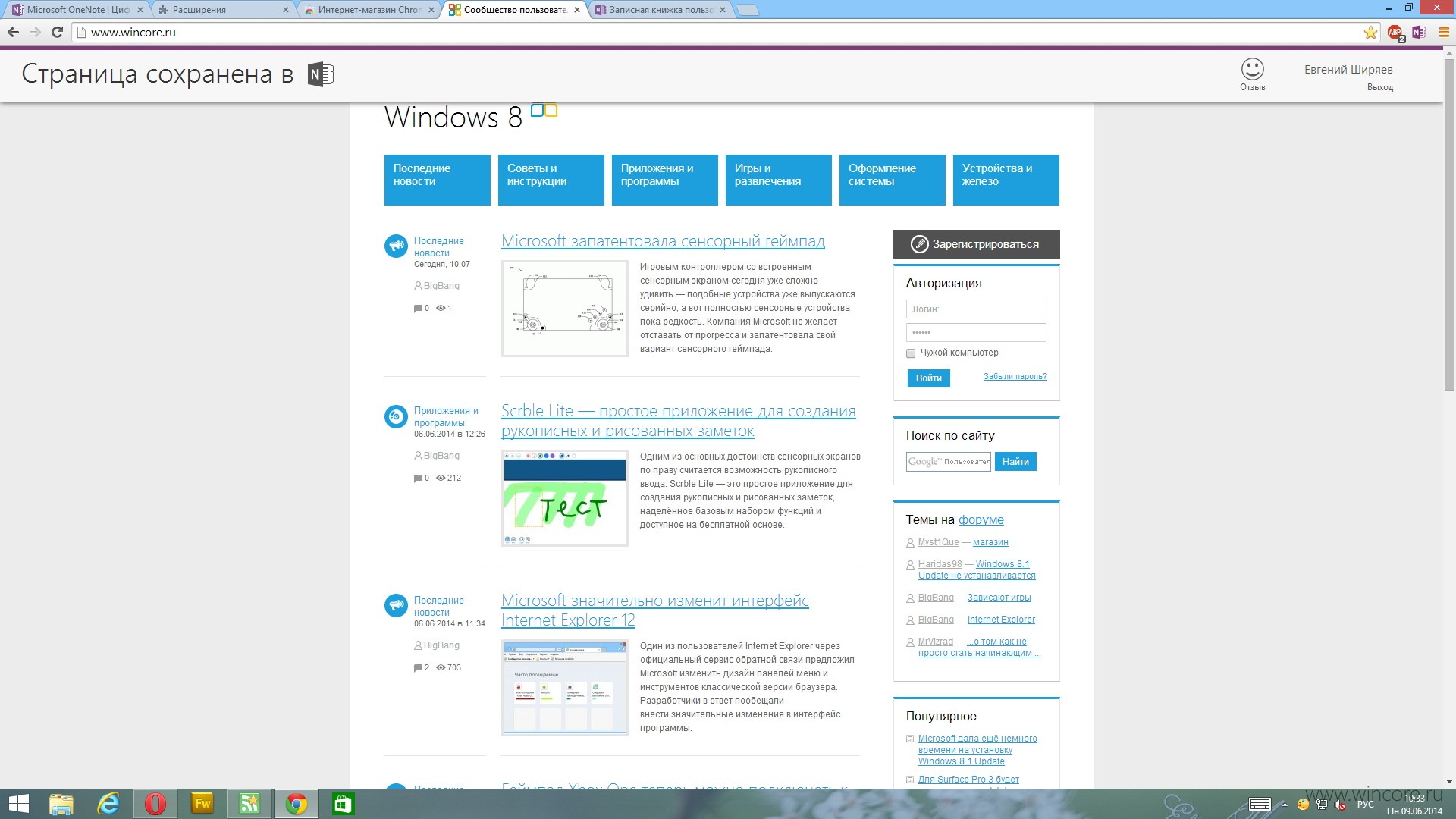Switch the РУС input language indicator
Screen dimensions: 1456x819
tap(1366, 805)
